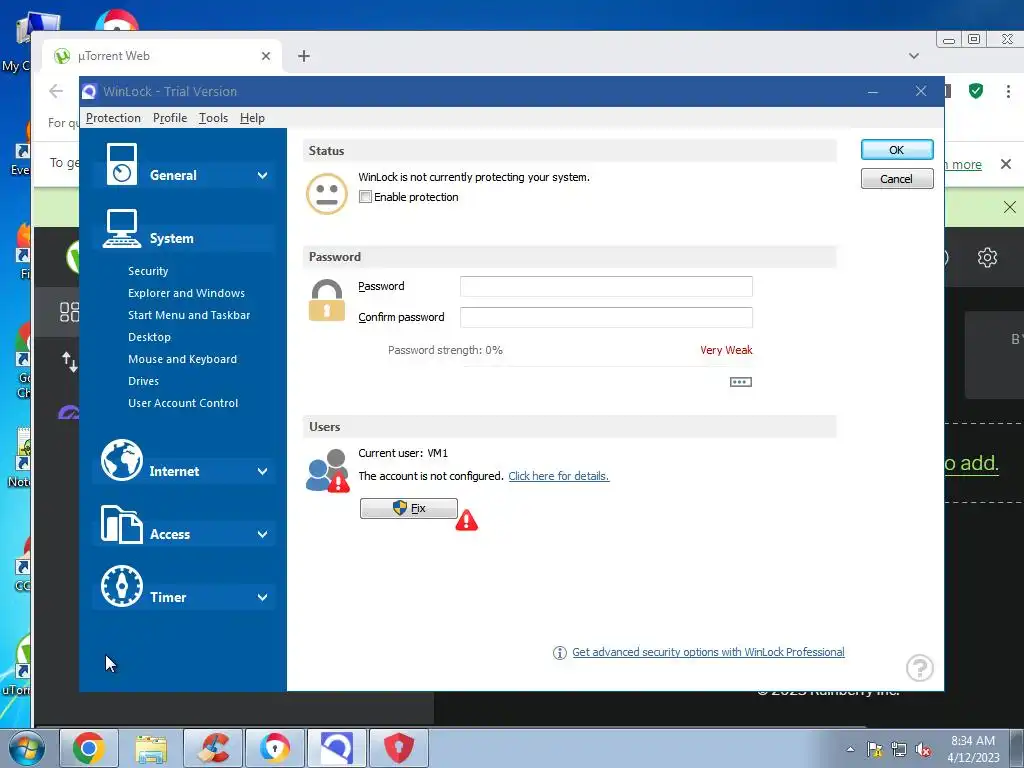
Task: Click the password keyboard icon button
Action: [741, 382]
